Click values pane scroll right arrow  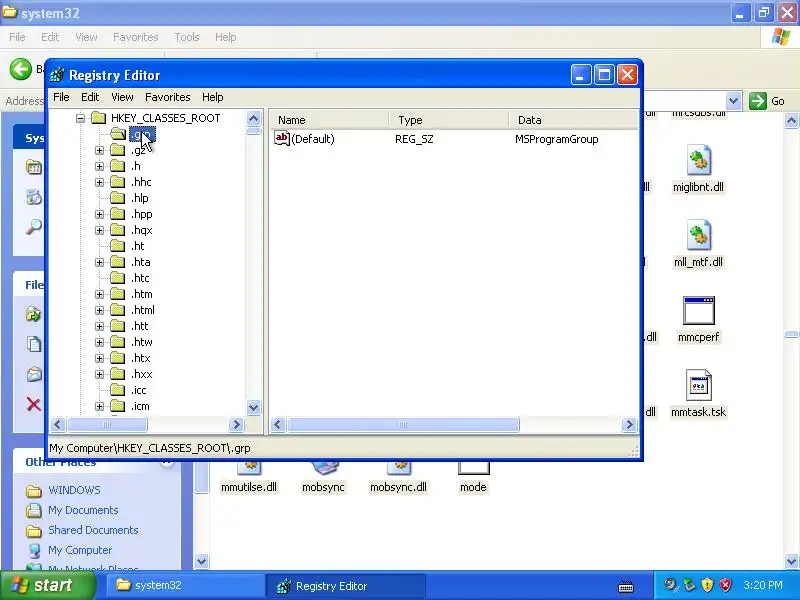point(630,424)
